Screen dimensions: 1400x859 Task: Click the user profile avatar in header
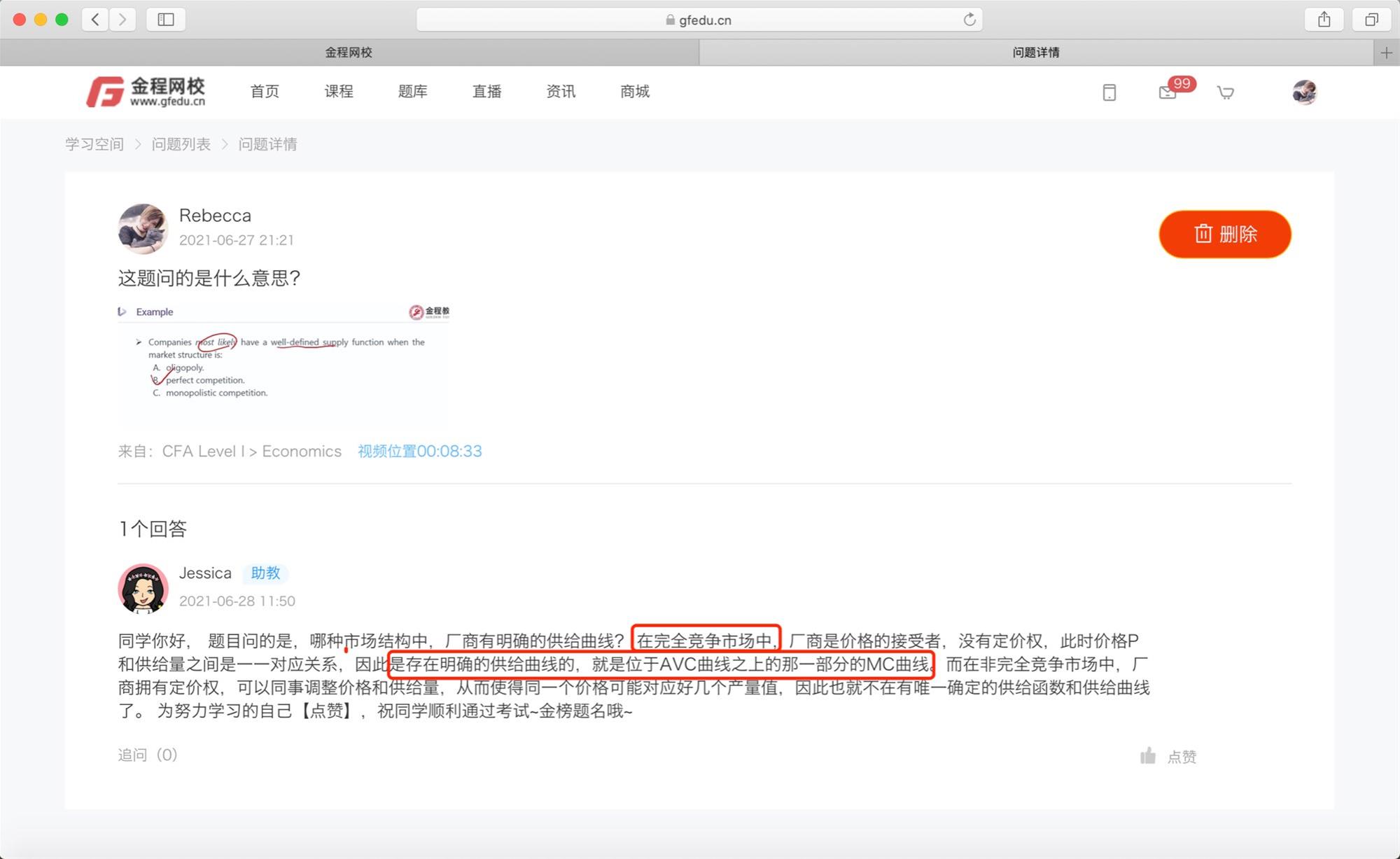click(x=1304, y=92)
